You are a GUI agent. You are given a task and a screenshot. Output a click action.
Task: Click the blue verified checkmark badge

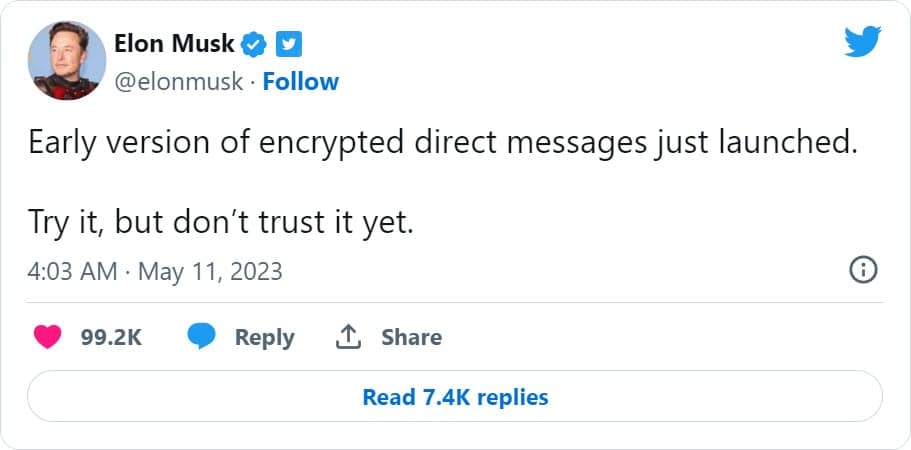(x=255, y=43)
